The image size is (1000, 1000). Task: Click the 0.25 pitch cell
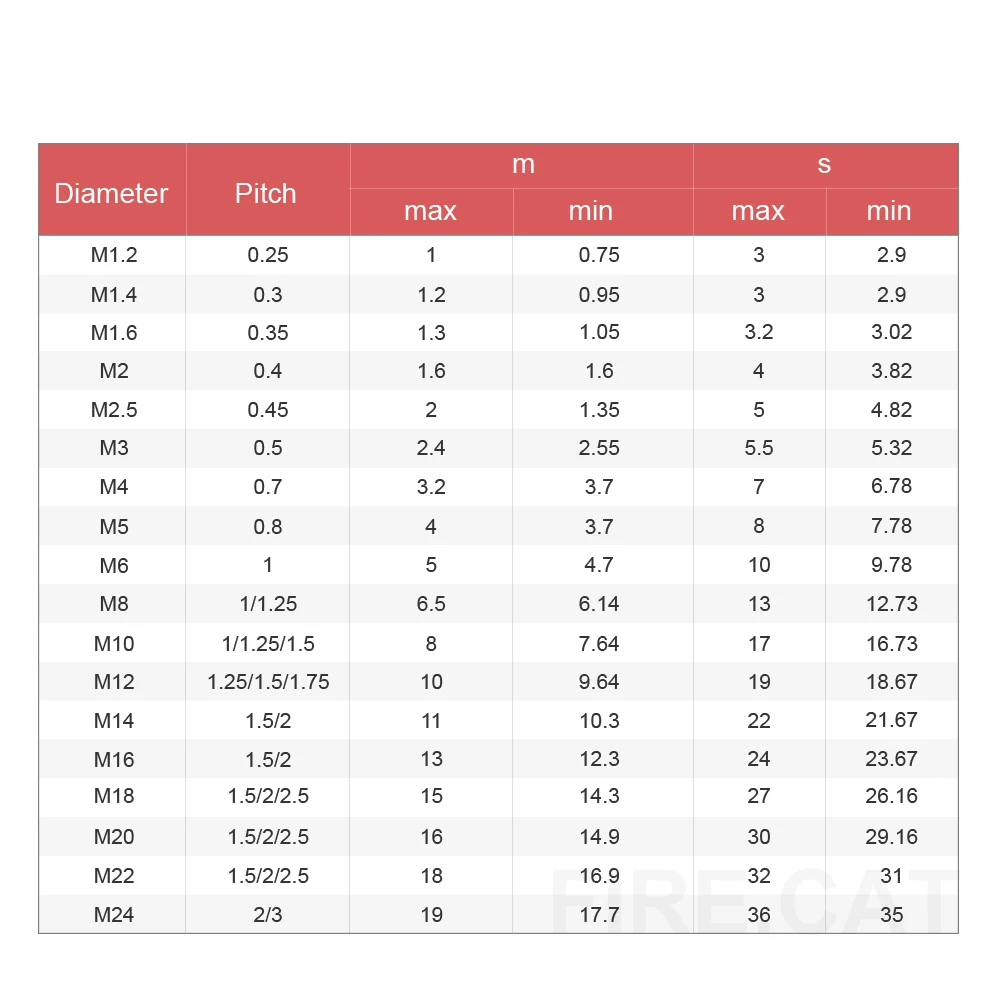(x=268, y=255)
